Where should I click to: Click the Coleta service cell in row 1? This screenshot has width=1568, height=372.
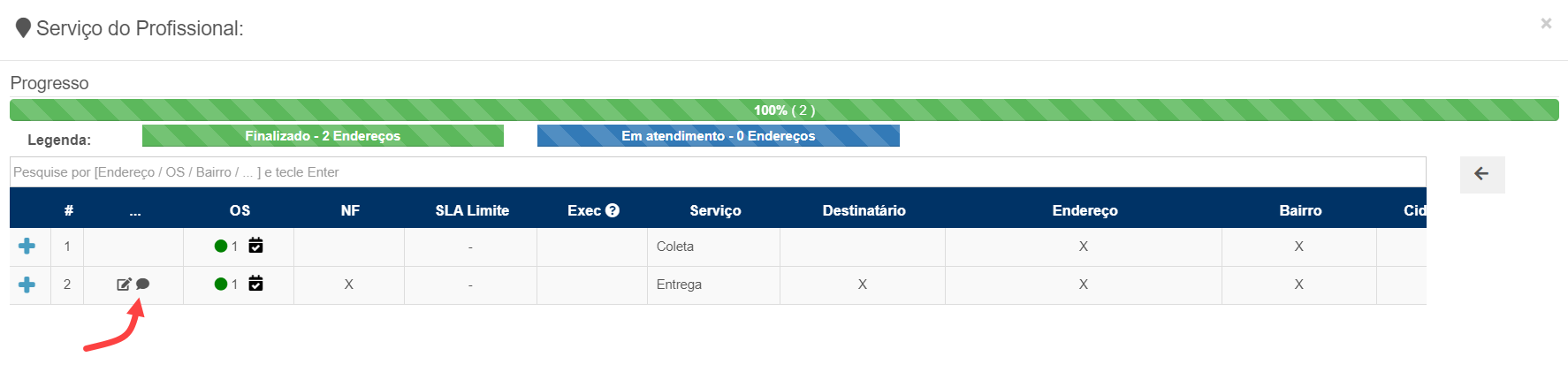coord(675,247)
